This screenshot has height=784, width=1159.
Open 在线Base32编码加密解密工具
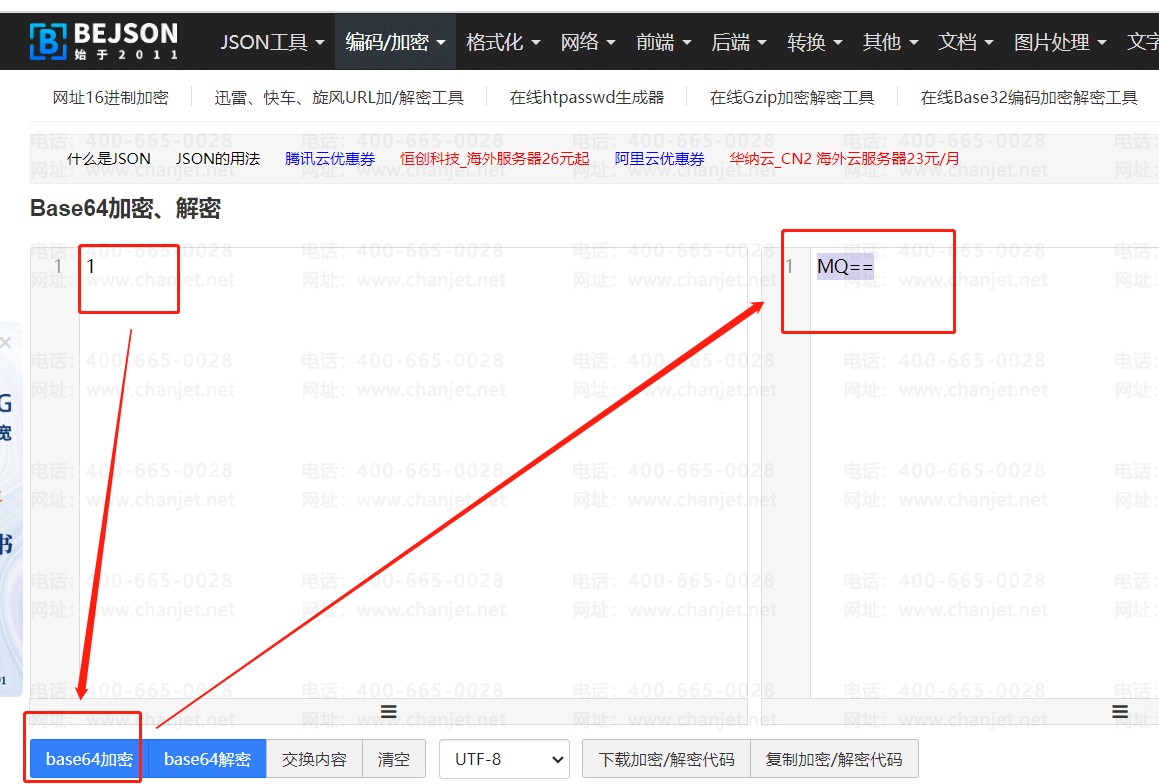[1029, 98]
